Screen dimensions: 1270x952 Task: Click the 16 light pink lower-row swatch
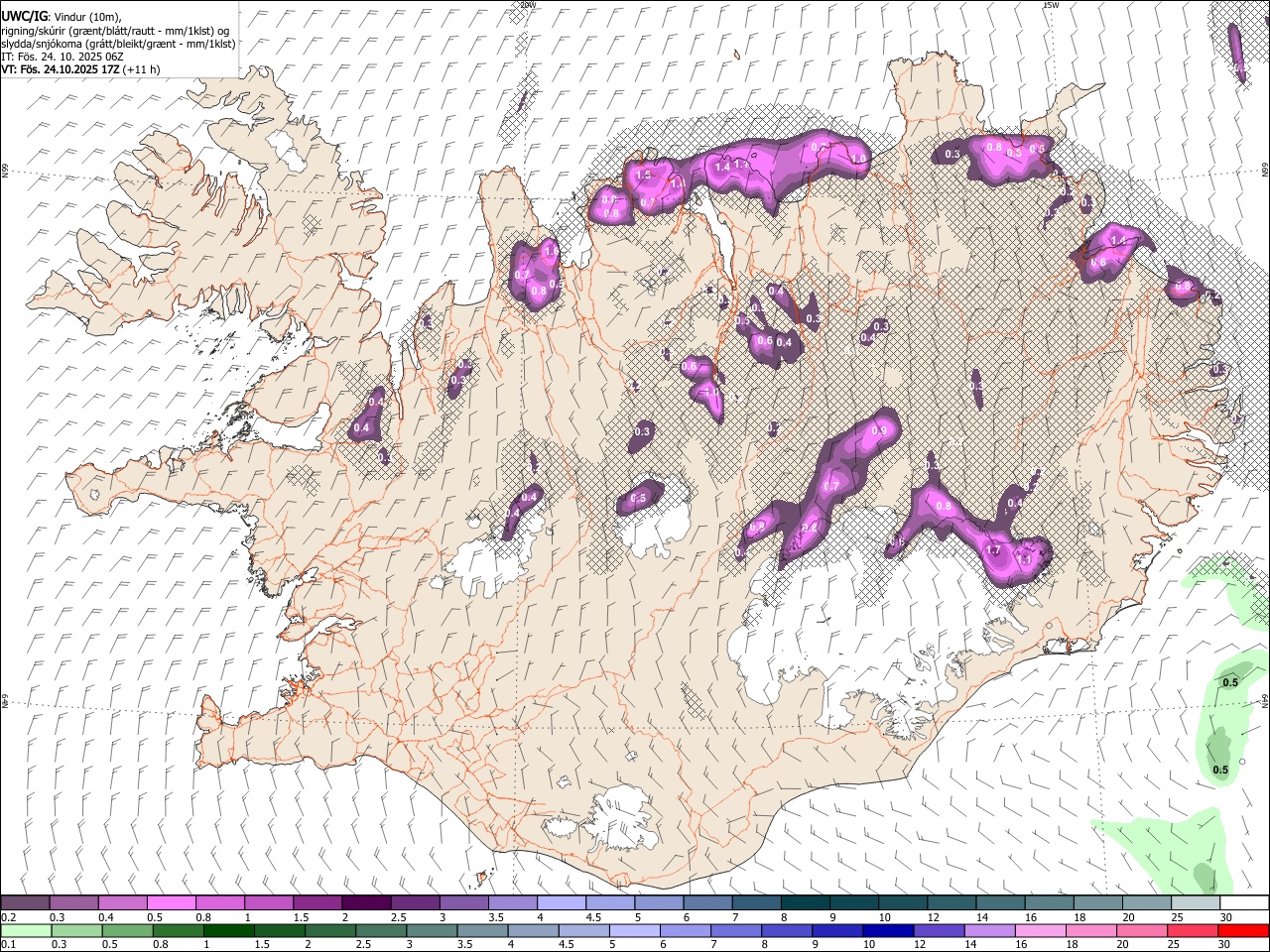click(1039, 930)
